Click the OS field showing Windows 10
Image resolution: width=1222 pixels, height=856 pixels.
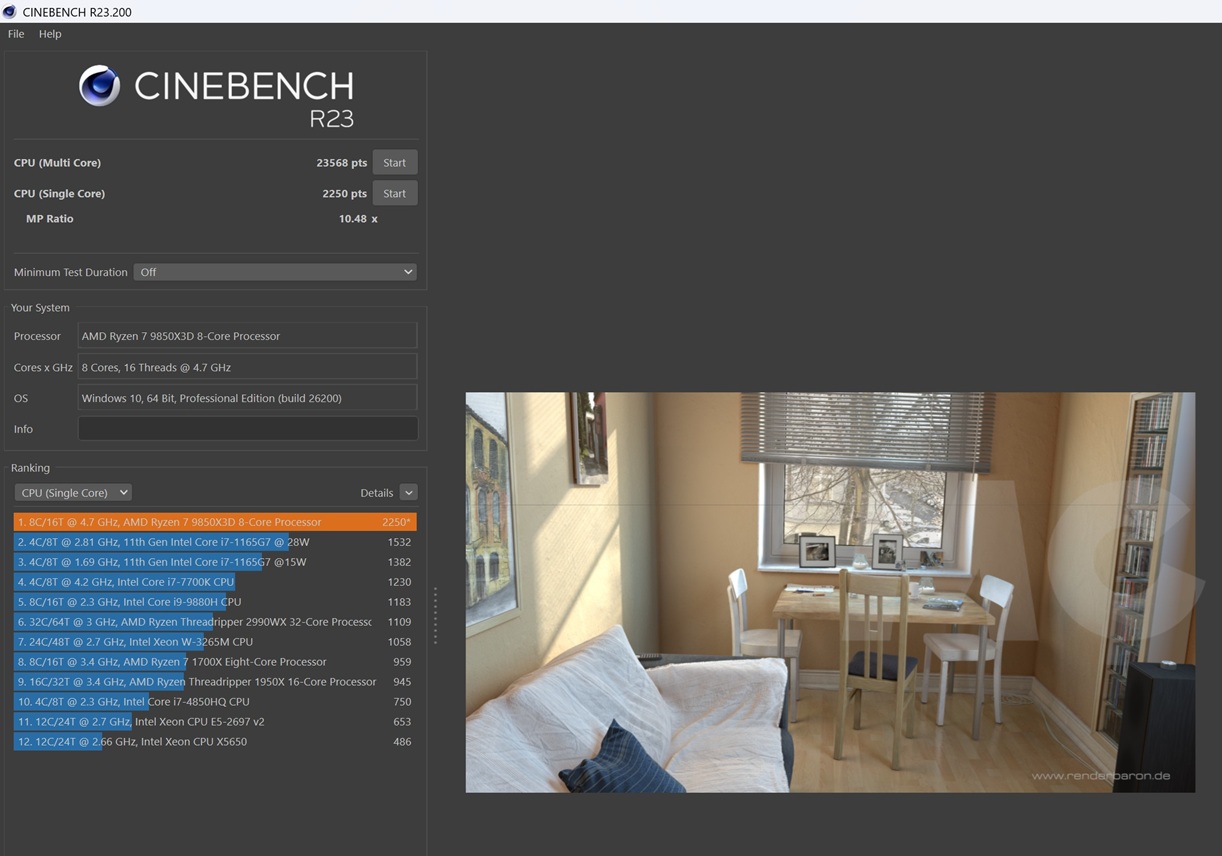[x=247, y=397]
